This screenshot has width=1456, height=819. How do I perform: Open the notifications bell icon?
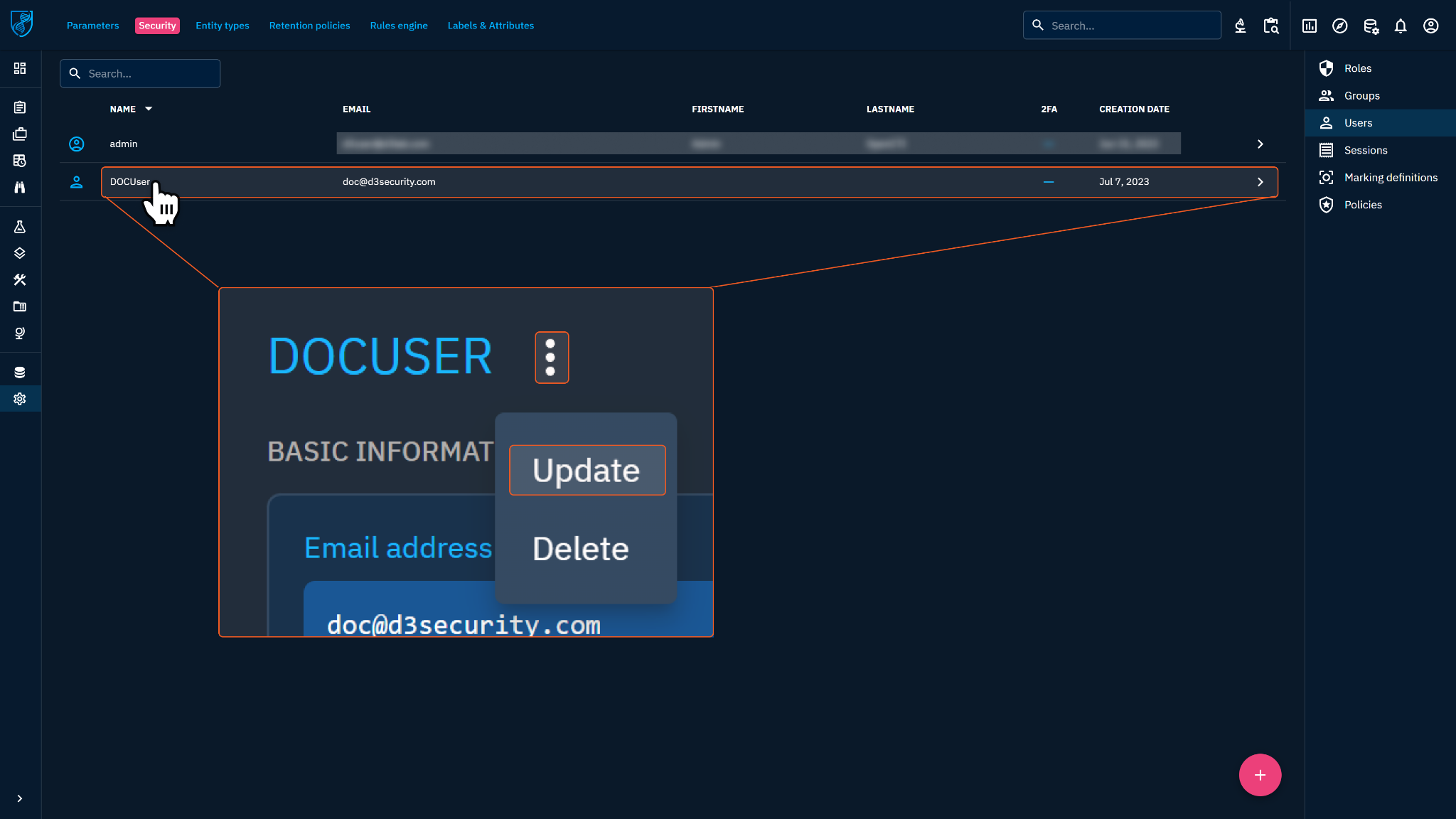(x=1401, y=26)
